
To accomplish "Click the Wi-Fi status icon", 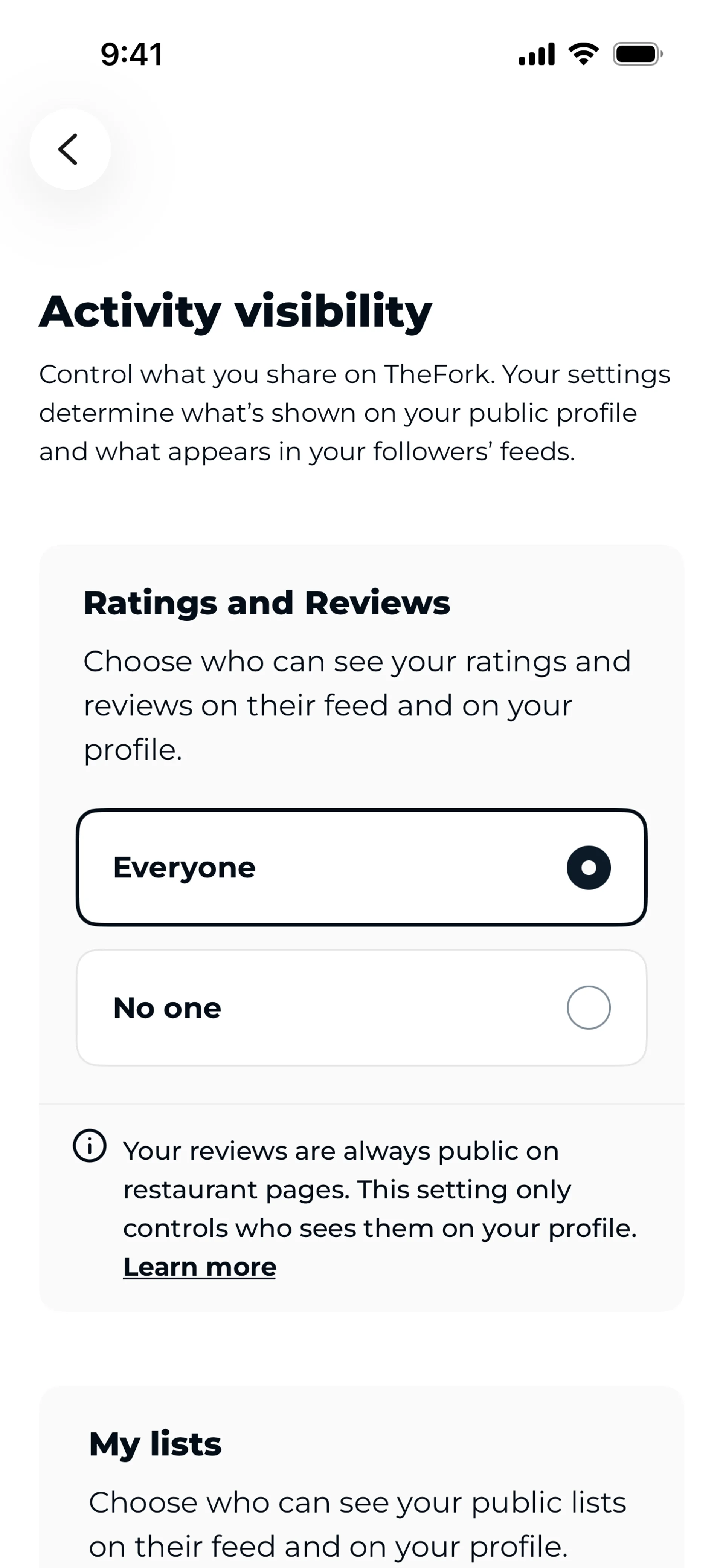I will tap(583, 54).
